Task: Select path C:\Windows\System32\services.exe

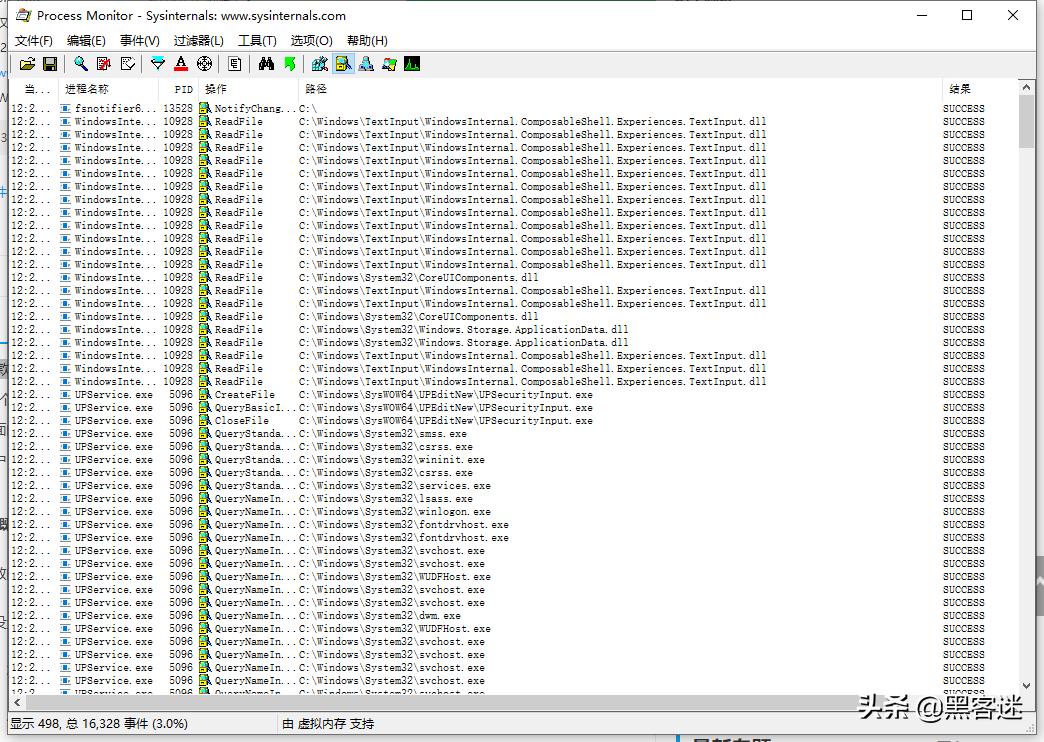Action: click(x=395, y=486)
